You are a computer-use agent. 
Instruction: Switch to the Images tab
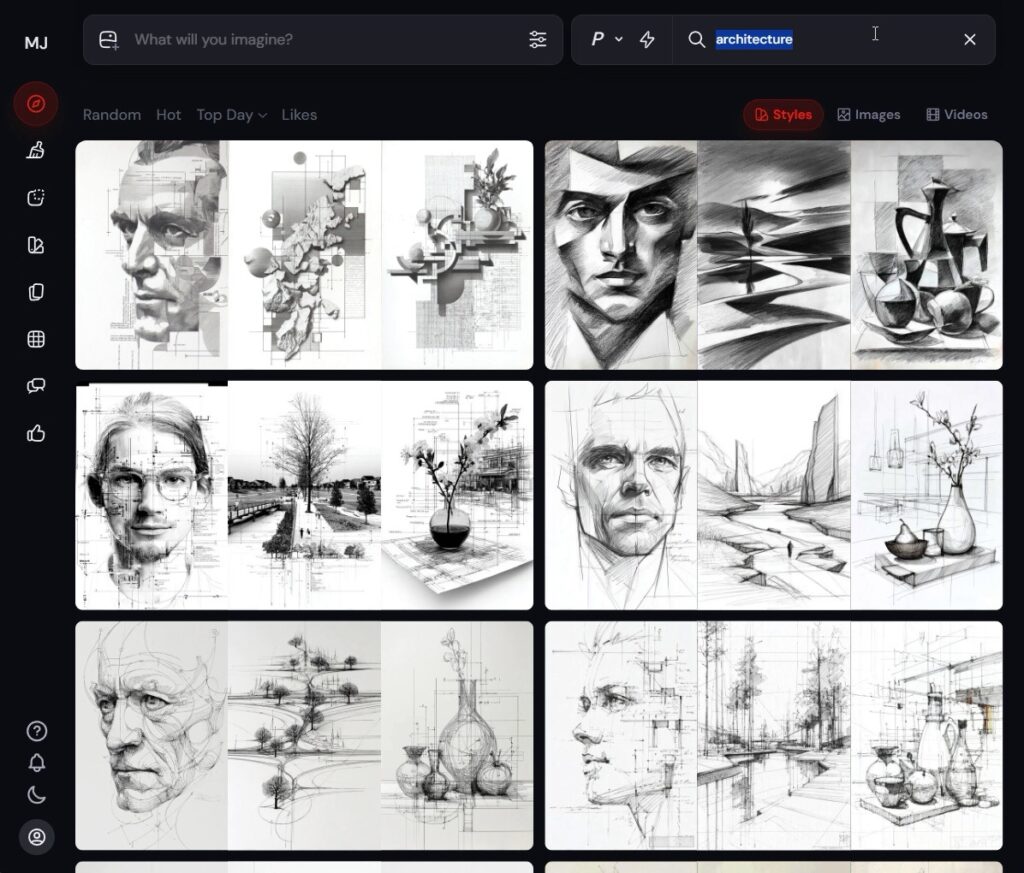(x=868, y=115)
